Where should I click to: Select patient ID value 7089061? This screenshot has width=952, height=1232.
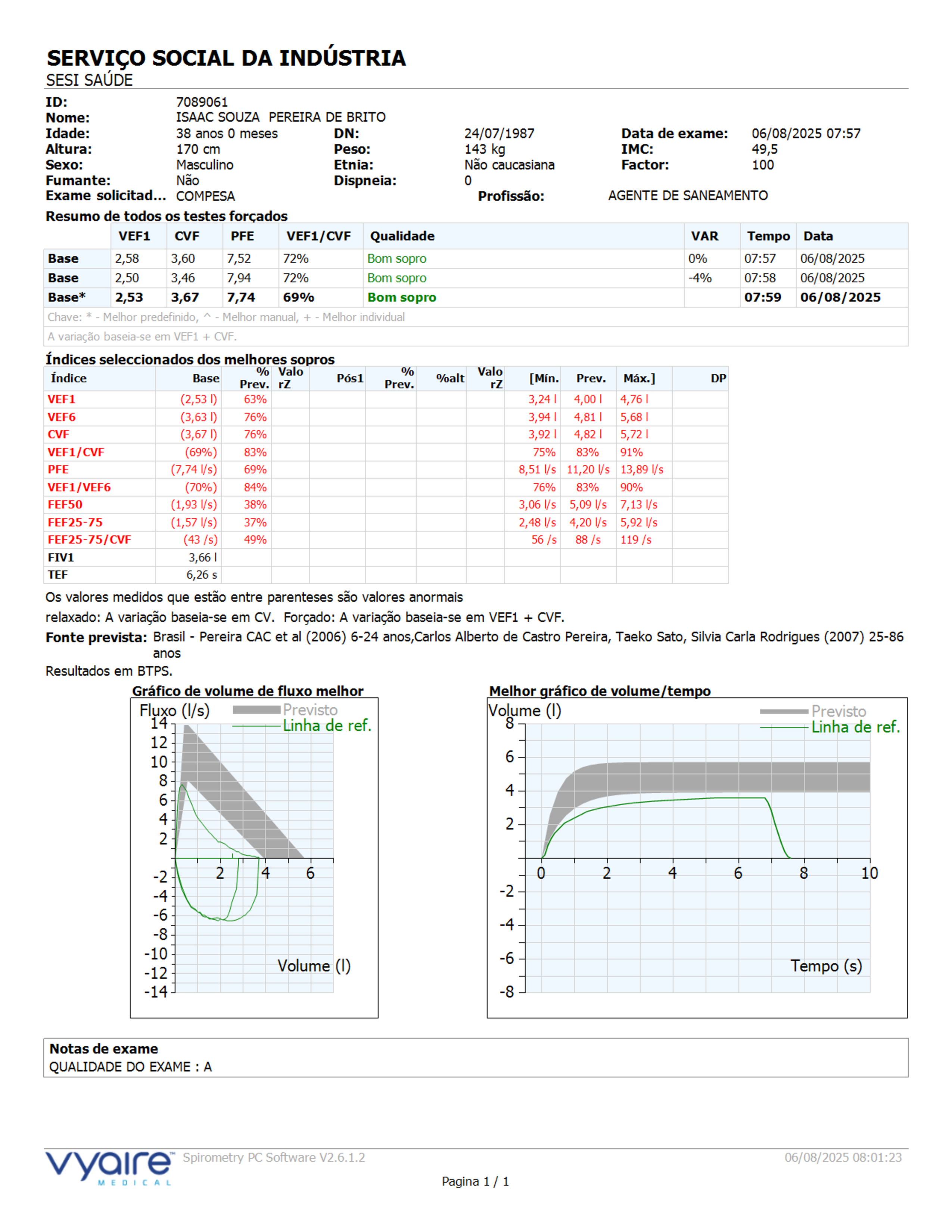(x=202, y=102)
